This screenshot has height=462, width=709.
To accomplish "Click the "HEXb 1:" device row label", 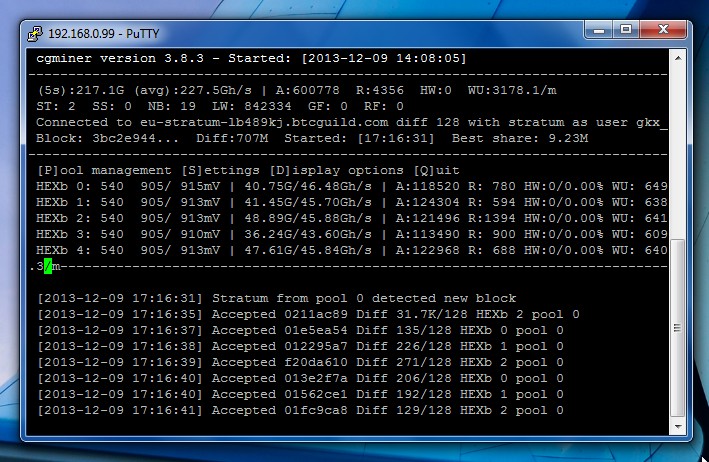I will (64, 202).
